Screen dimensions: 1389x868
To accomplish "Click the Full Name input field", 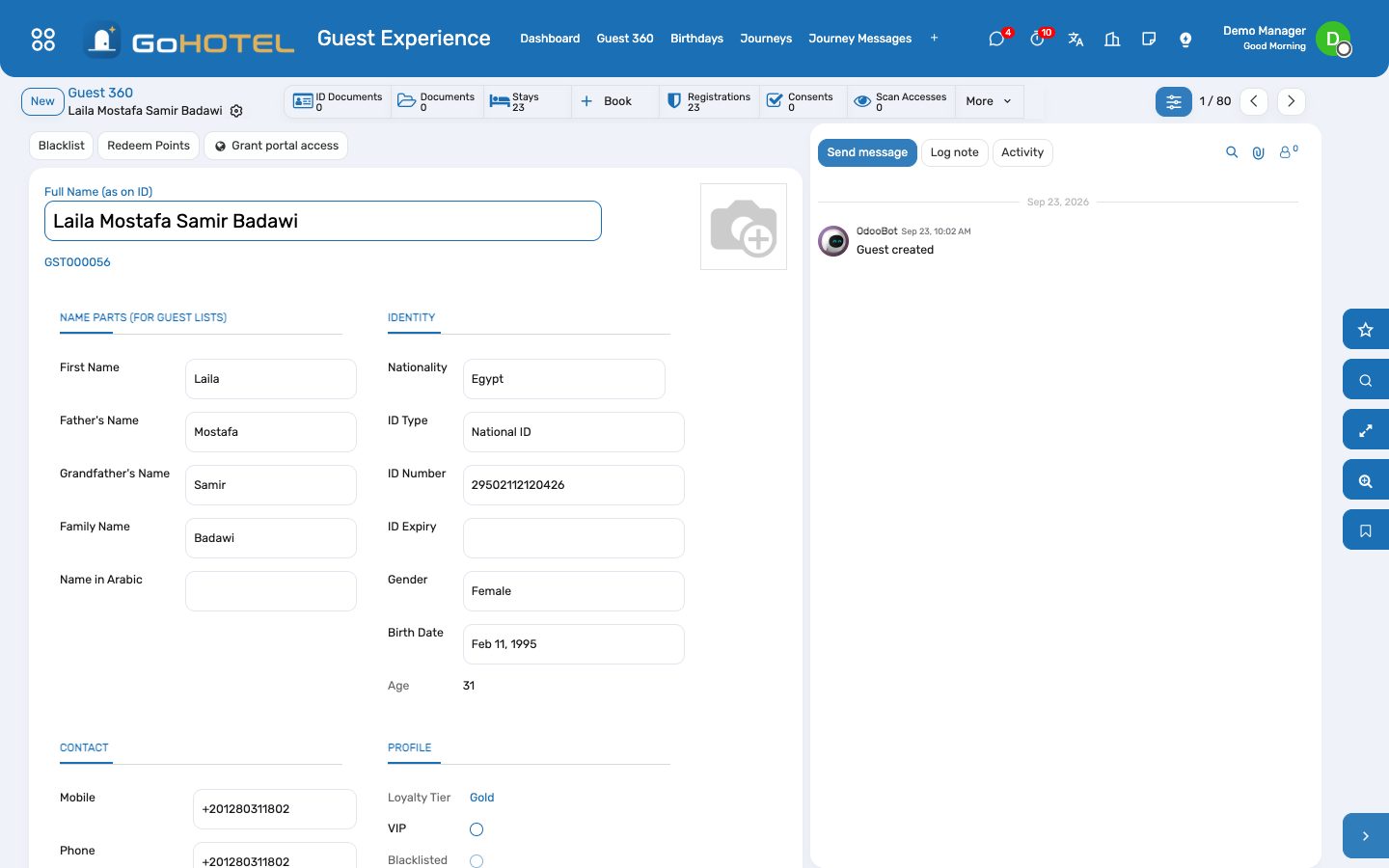I will coord(323,221).
